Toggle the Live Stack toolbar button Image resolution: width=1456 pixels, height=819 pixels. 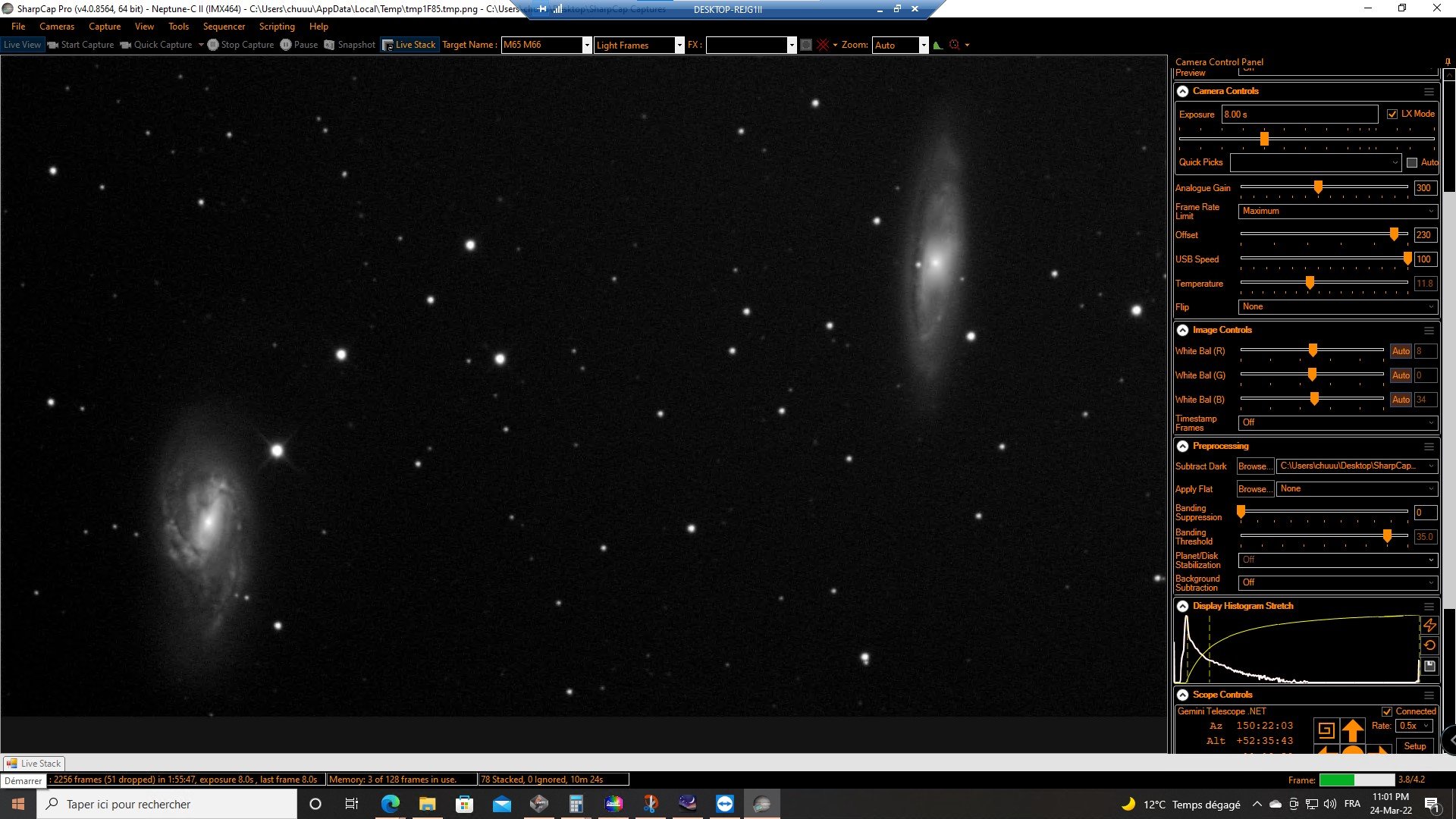tap(409, 45)
